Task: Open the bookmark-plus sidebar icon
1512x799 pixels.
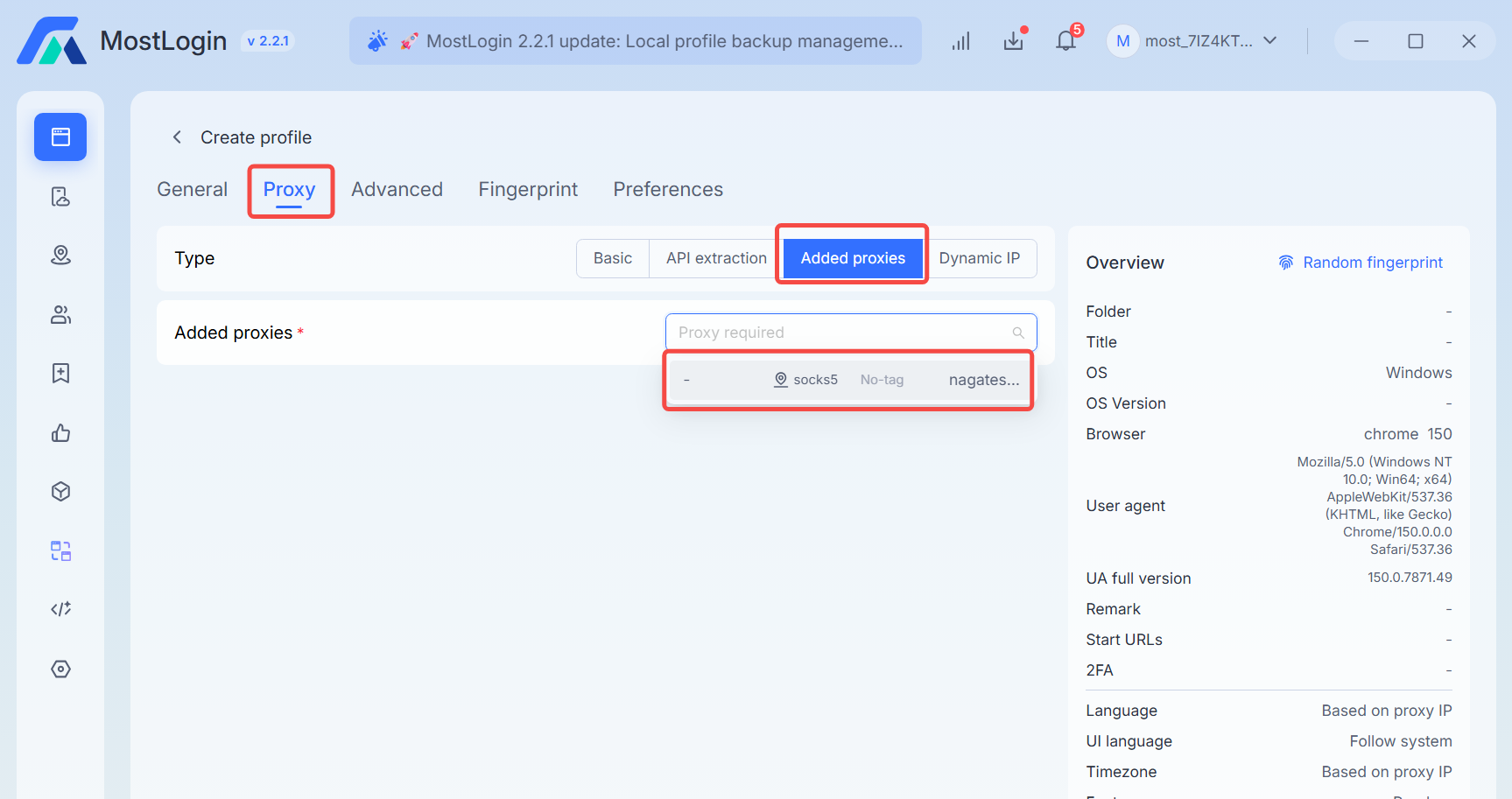Action: (60, 373)
